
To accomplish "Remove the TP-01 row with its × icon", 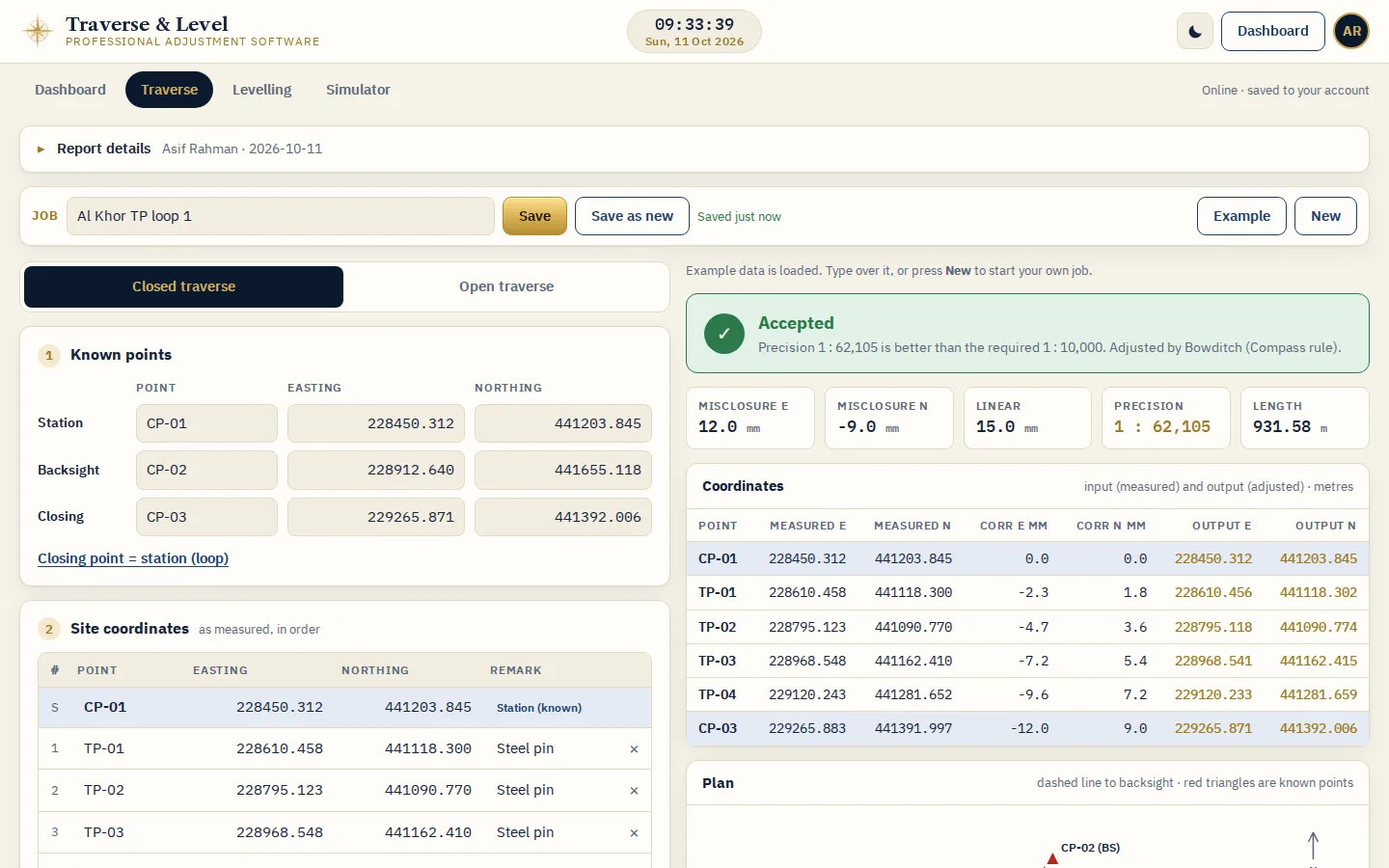I will pyautogui.click(x=634, y=749).
